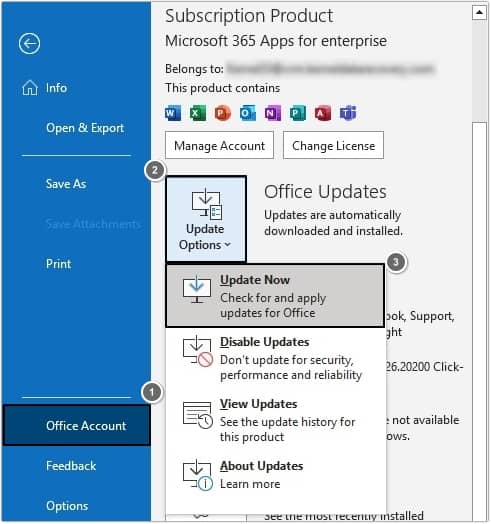Click the View Updates history icon
The height and width of the screenshot is (524, 491).
click(x=198, y=414)
